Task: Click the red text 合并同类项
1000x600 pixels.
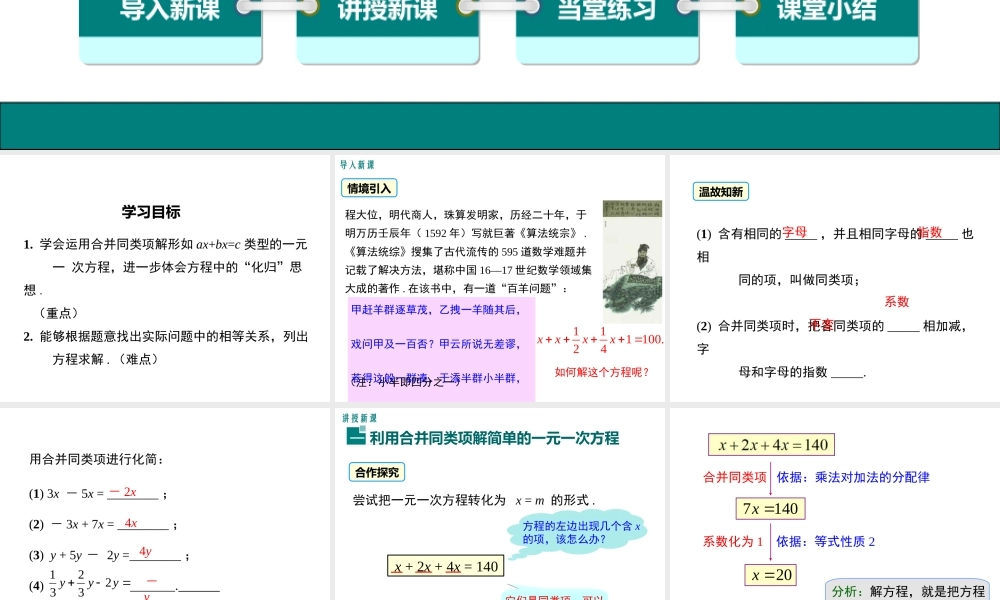Action: pyautogui.click(x=735, y=477)
